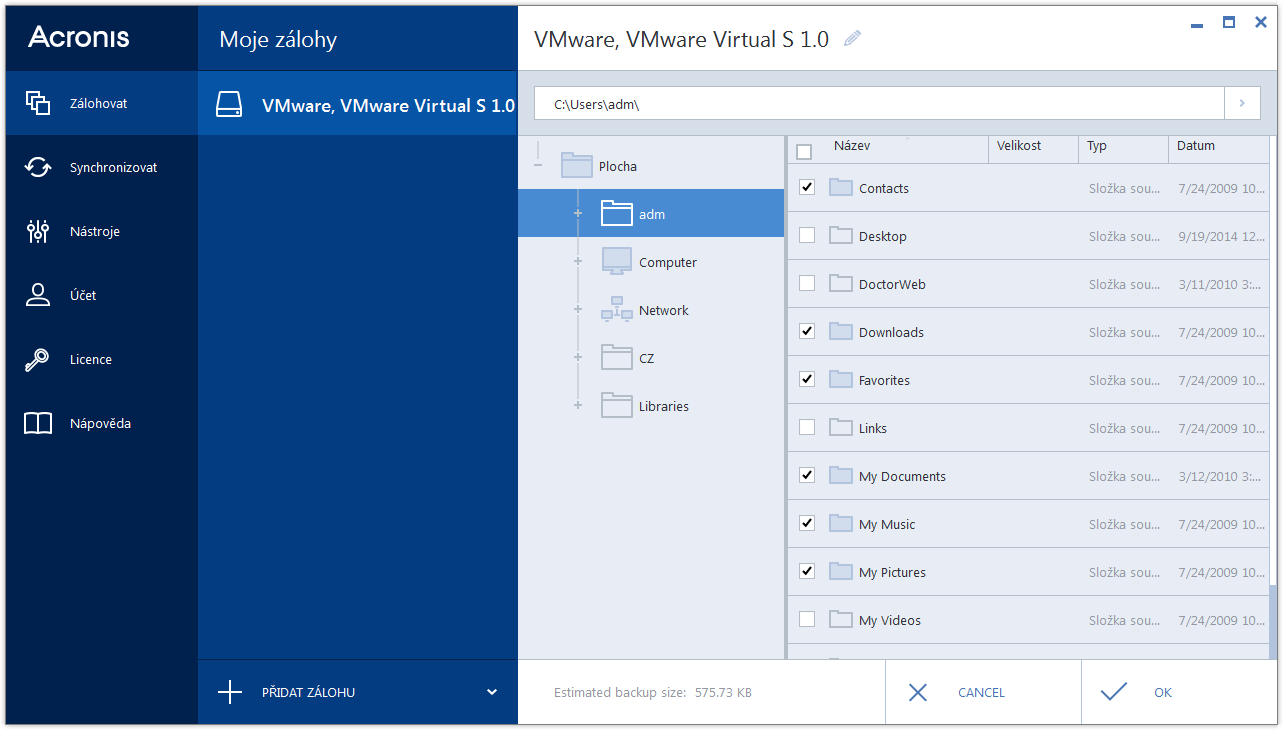Viewport: 1283px width, 730px height.
Task: Select the My Pictures folder name
Action: pyautogui.click(x=892, y=572)
